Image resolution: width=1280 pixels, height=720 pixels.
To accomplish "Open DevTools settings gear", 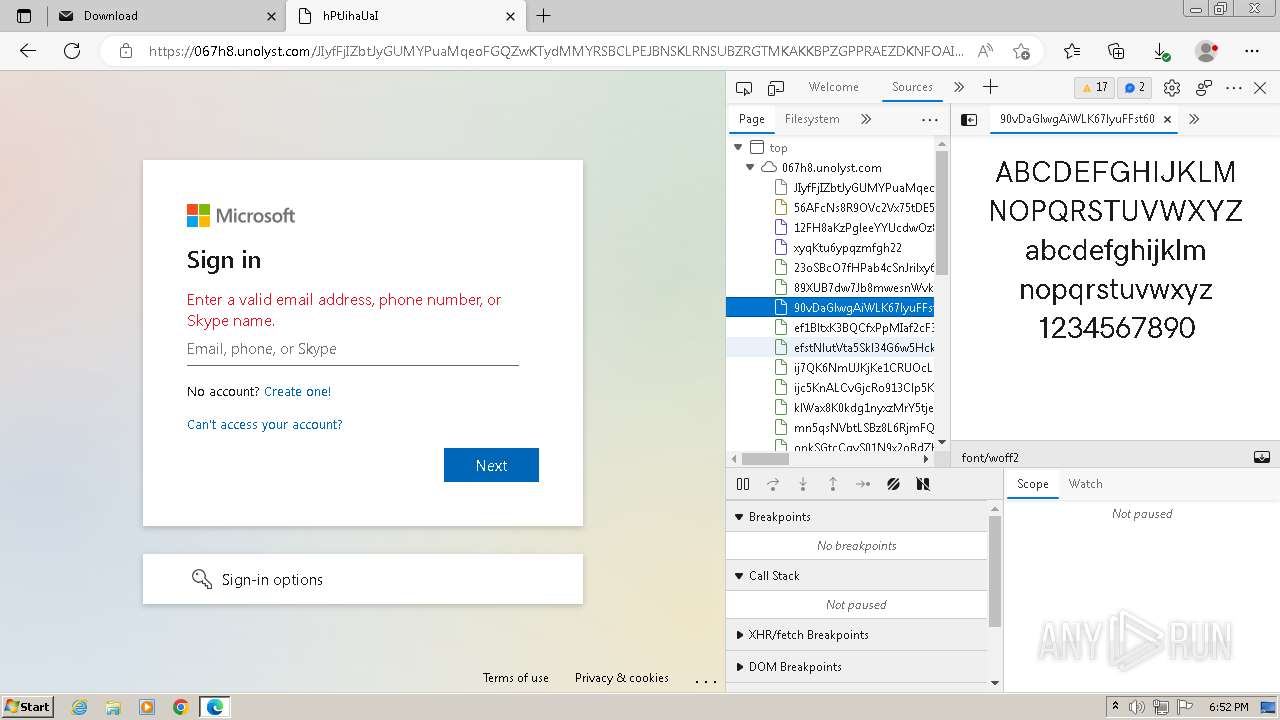I will pyautogui.click(x=1172, y=88).
